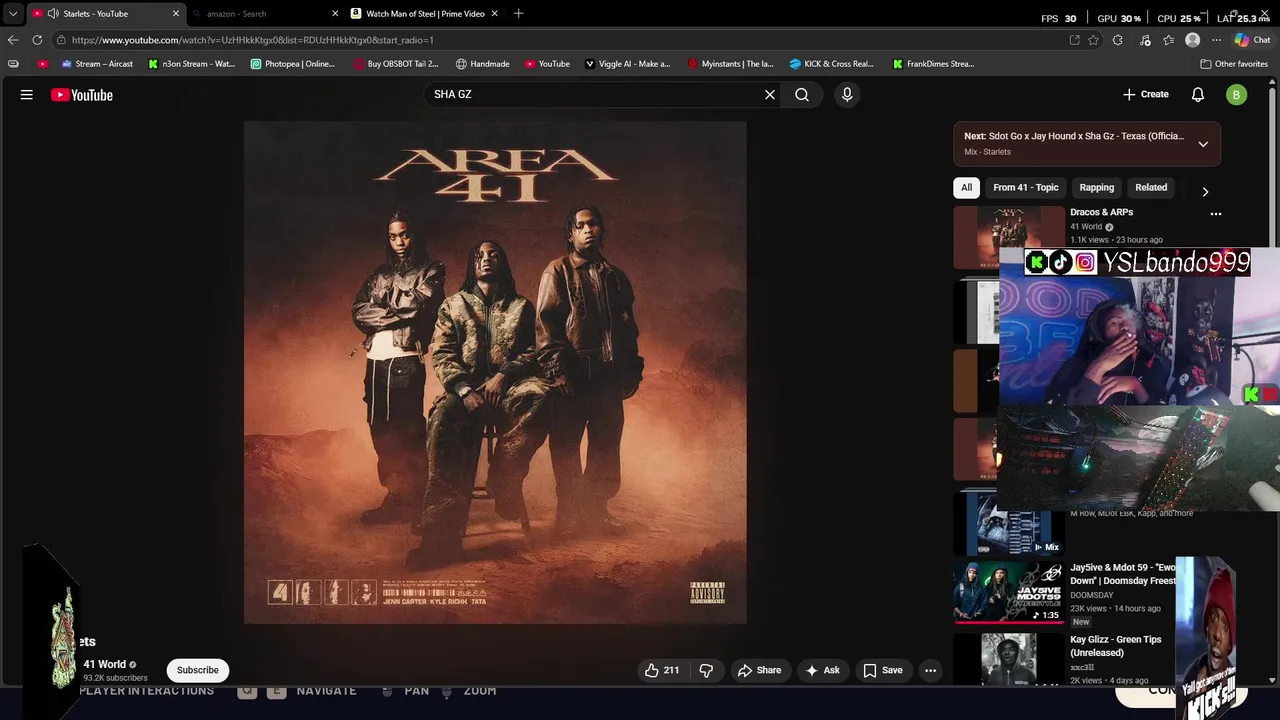The width and height of the screenshot is (1280, 720).
Task: Reload the current page
Action: pyautogui.click(x=37, y=40)
